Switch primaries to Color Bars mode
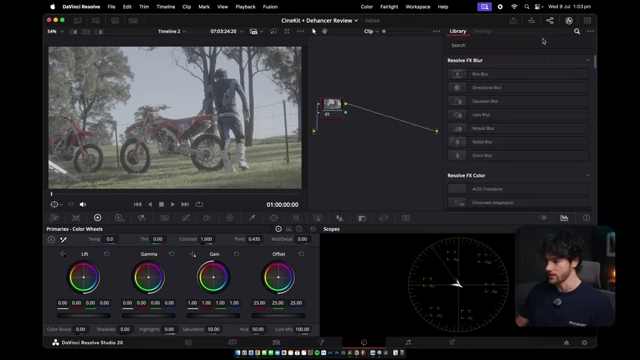 (289, 229)
